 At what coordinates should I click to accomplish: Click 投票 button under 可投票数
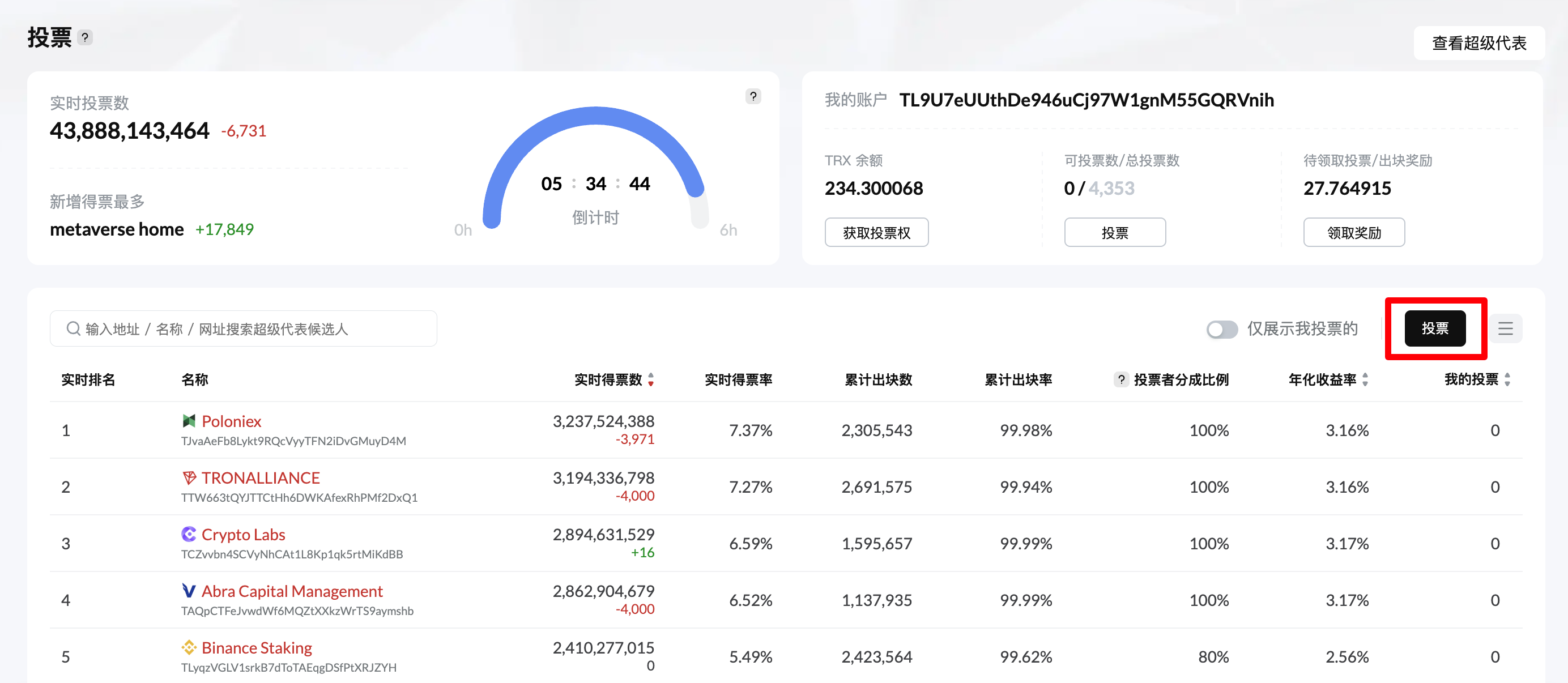(1114, 233)
